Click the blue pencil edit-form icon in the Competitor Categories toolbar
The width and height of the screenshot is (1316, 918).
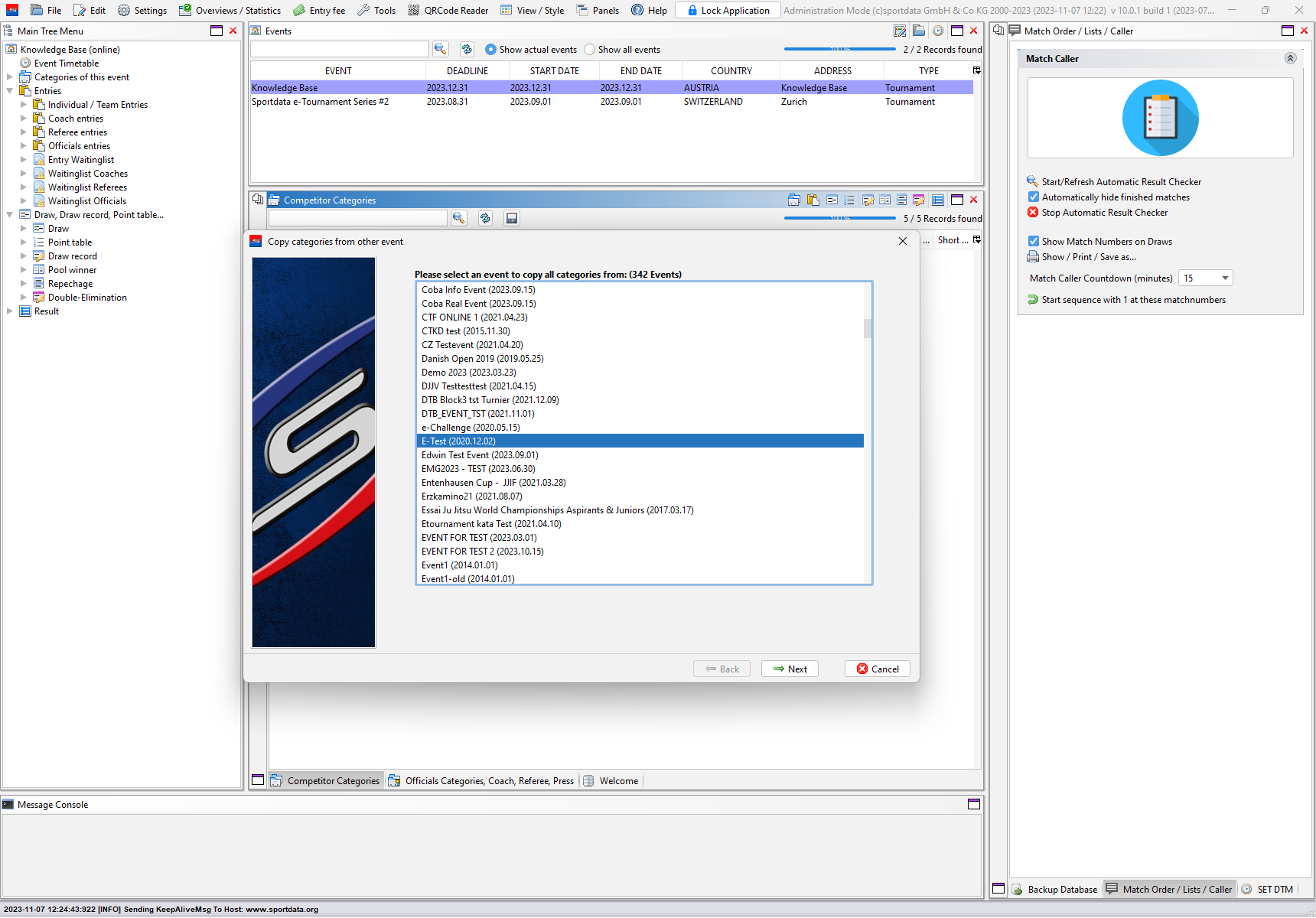868,200
